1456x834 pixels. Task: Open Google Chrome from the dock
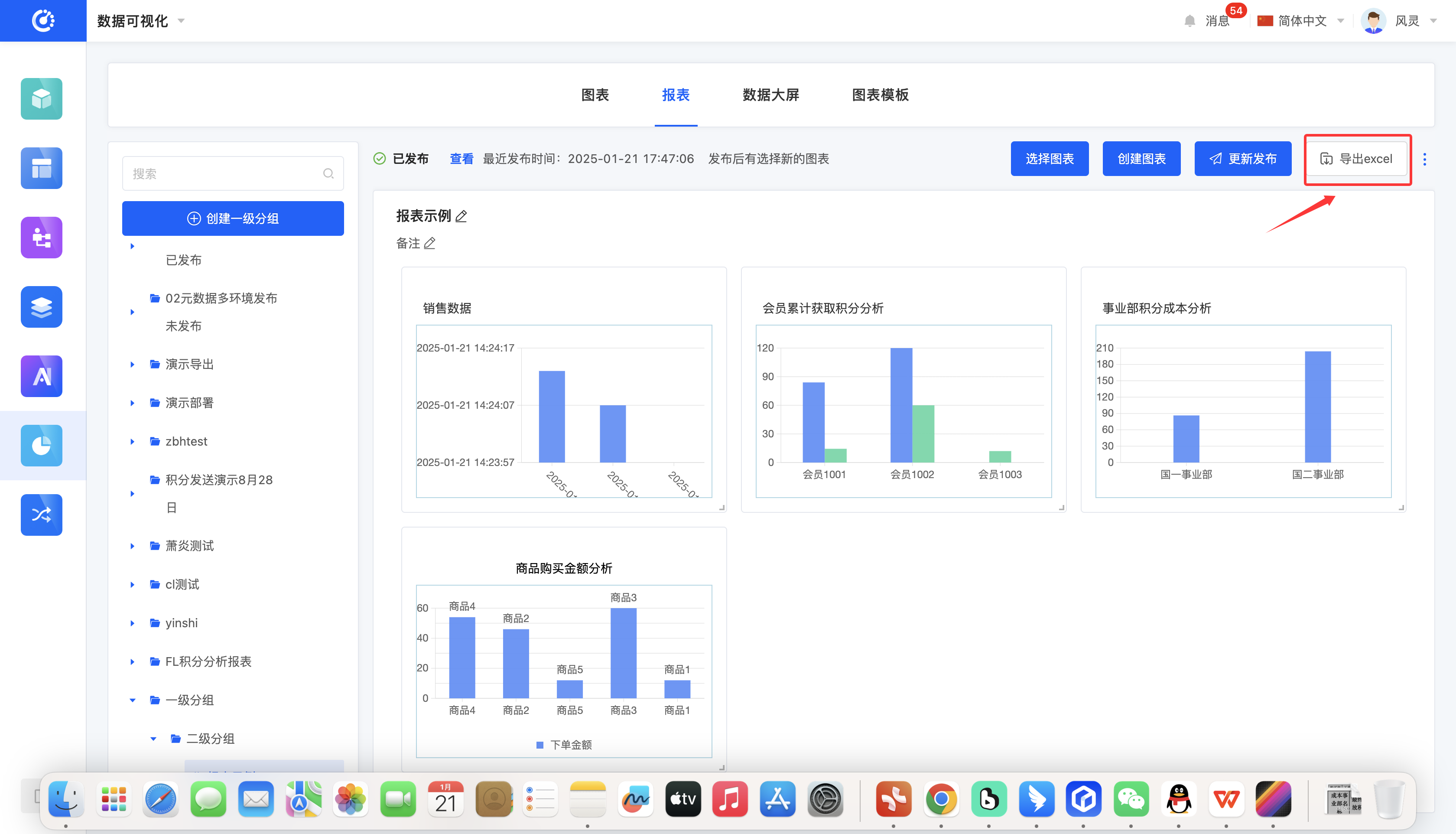[x=941, y=799]
